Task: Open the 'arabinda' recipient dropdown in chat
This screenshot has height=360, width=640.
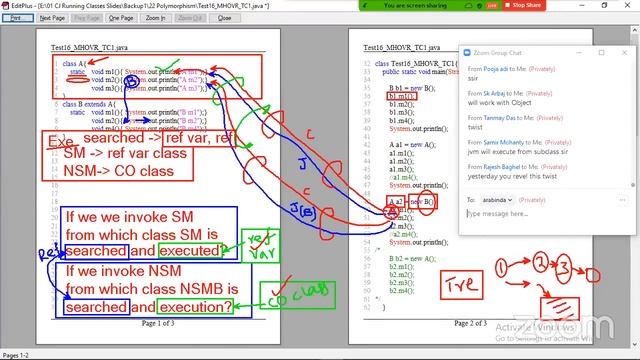Action: click(497, 200)
